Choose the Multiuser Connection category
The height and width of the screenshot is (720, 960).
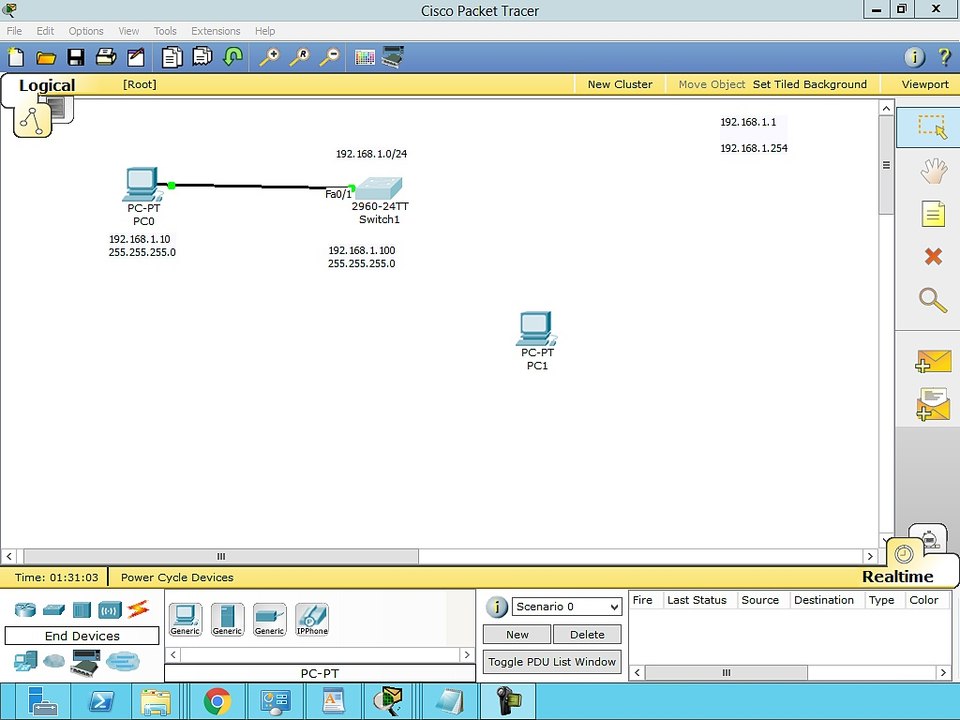click(122, 661)
